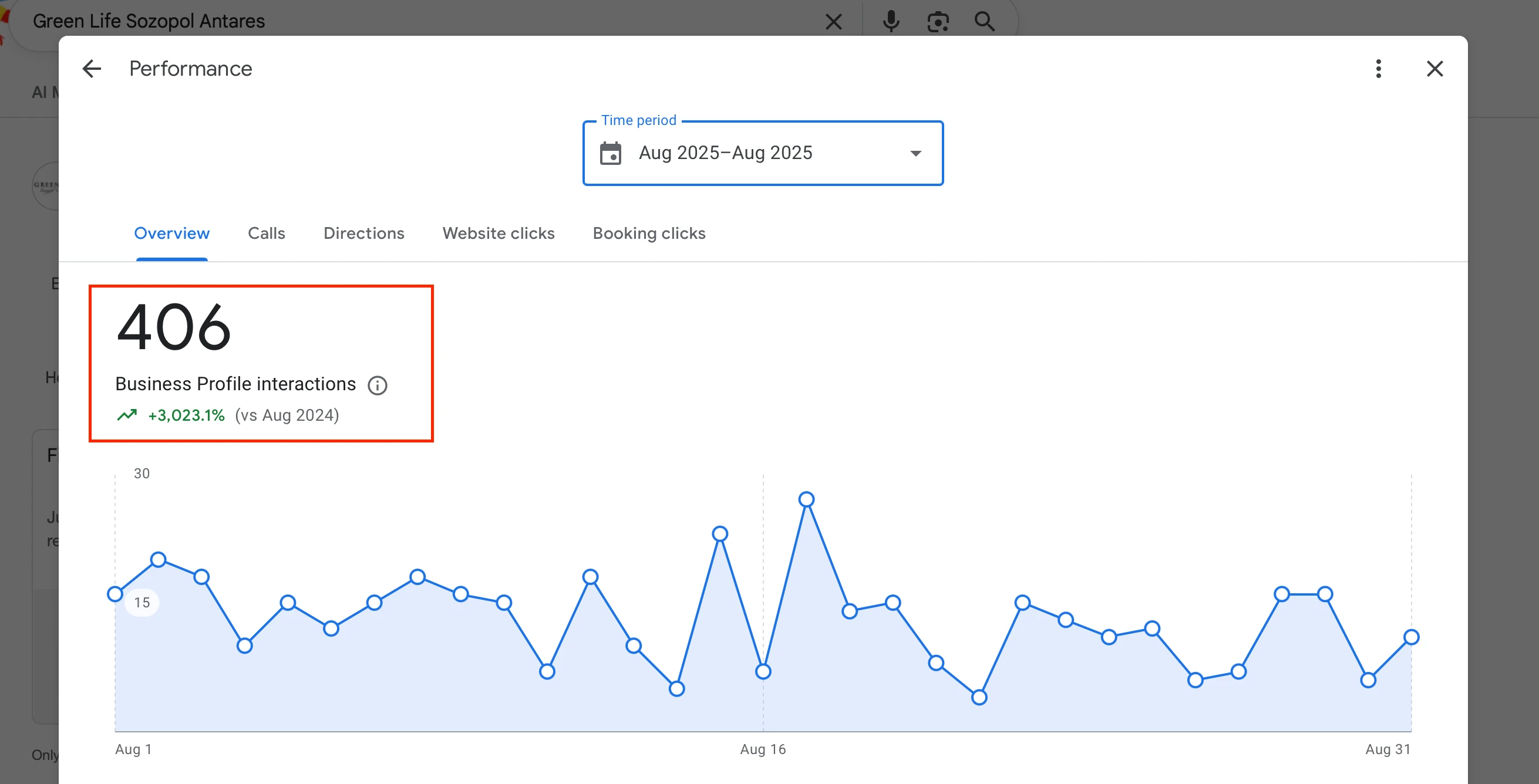Viewport: 1539px width, 784px height.
Task: Click the highest data point on the chart
Action: [807, 499]
